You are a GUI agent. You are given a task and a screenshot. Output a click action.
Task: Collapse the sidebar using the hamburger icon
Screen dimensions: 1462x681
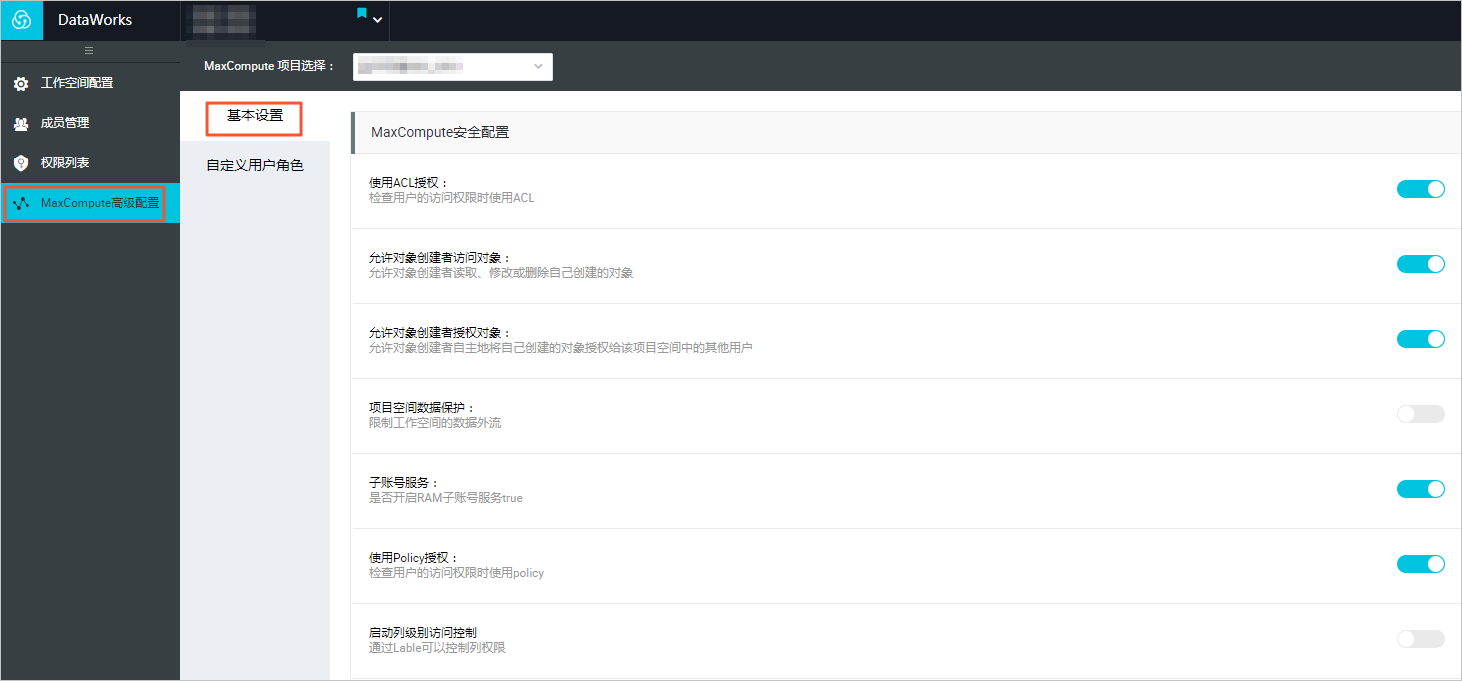pos(89,50)
